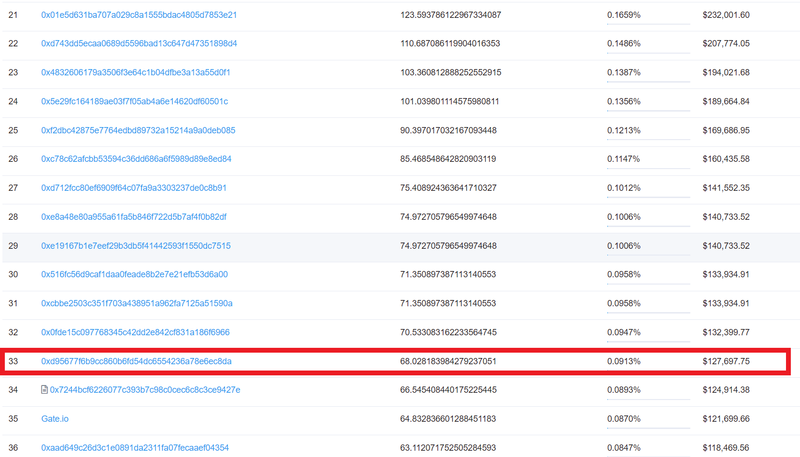Click the 0.1387% percentage value

[x=623, y=72]
